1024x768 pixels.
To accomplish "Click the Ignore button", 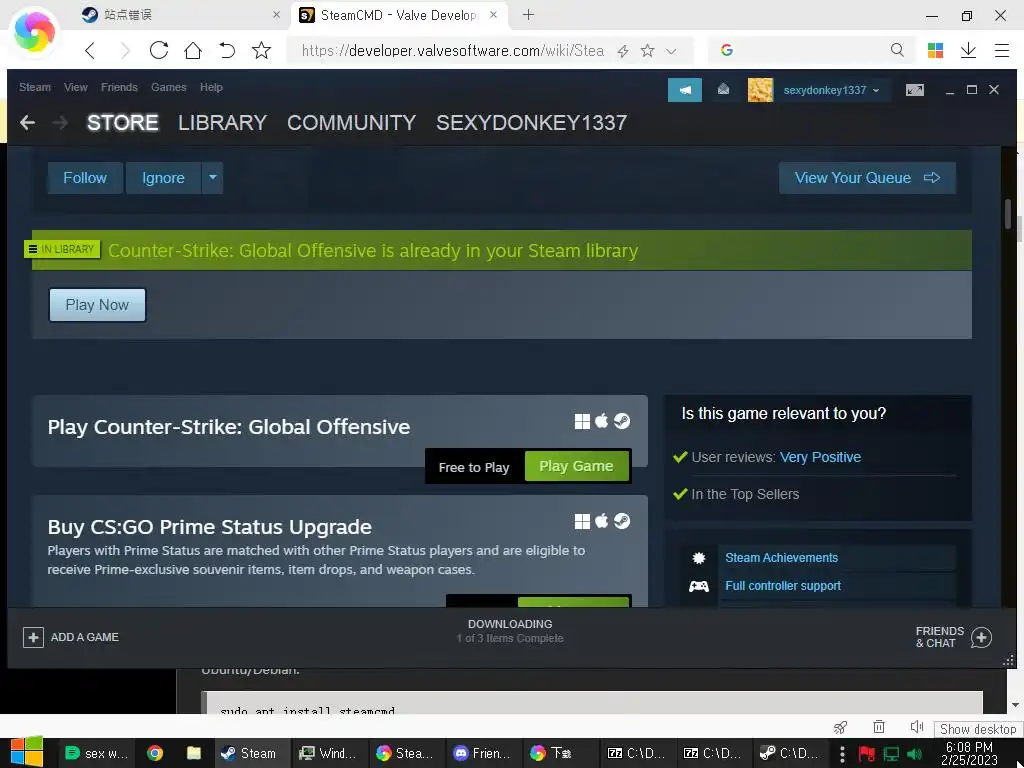I will point(163,178).
